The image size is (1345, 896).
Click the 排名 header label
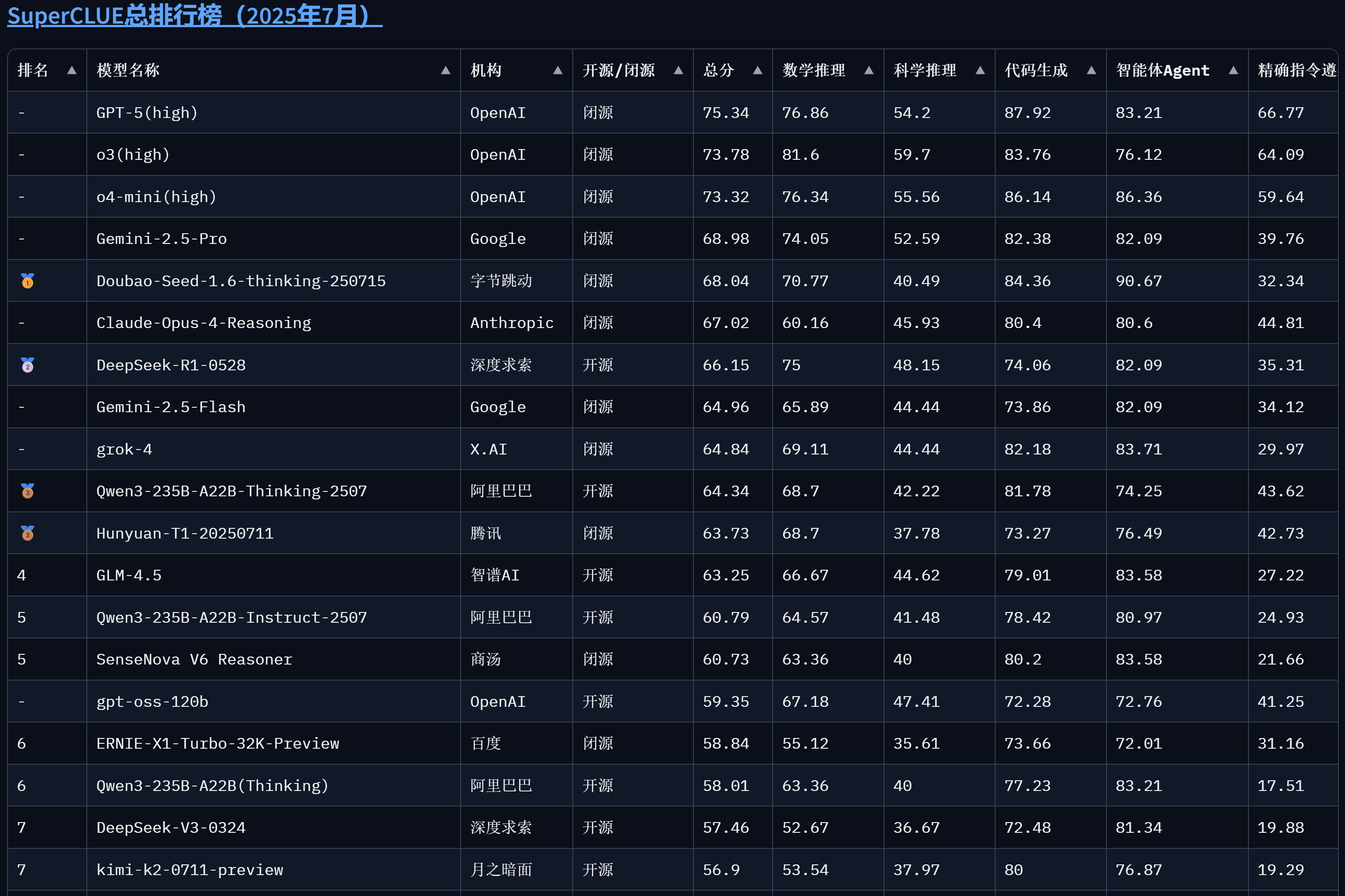(32, 70)
